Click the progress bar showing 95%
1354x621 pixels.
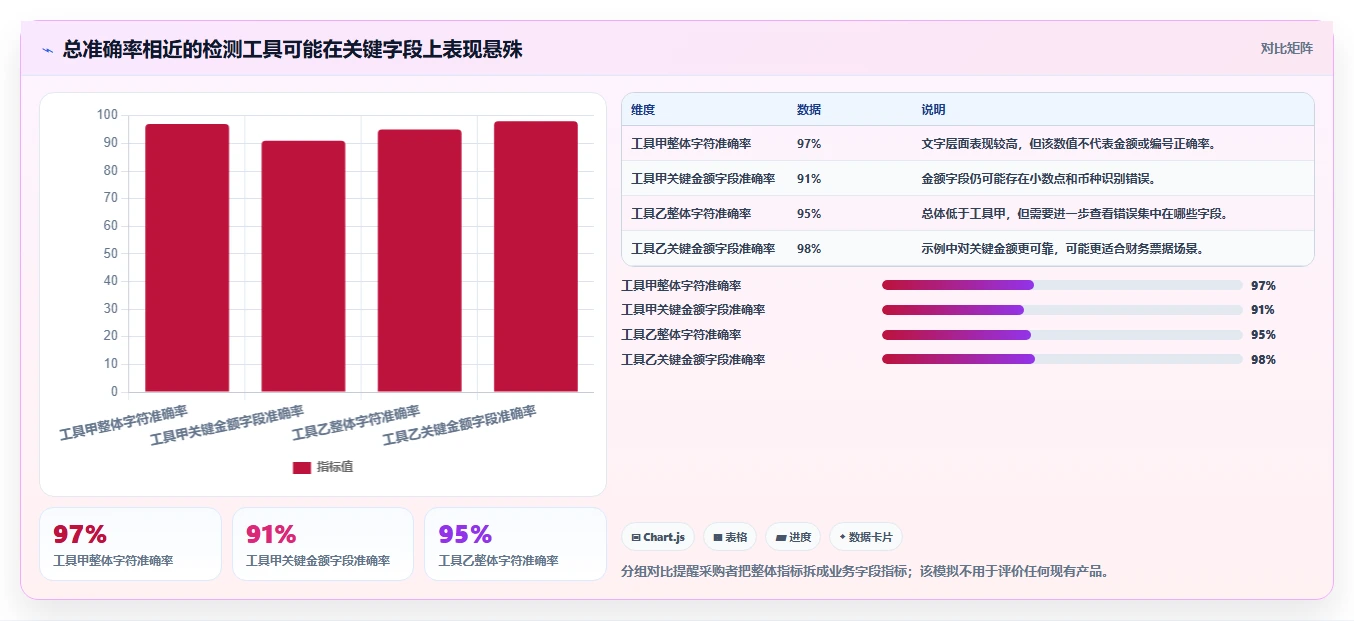click(x=1062, y=334)
